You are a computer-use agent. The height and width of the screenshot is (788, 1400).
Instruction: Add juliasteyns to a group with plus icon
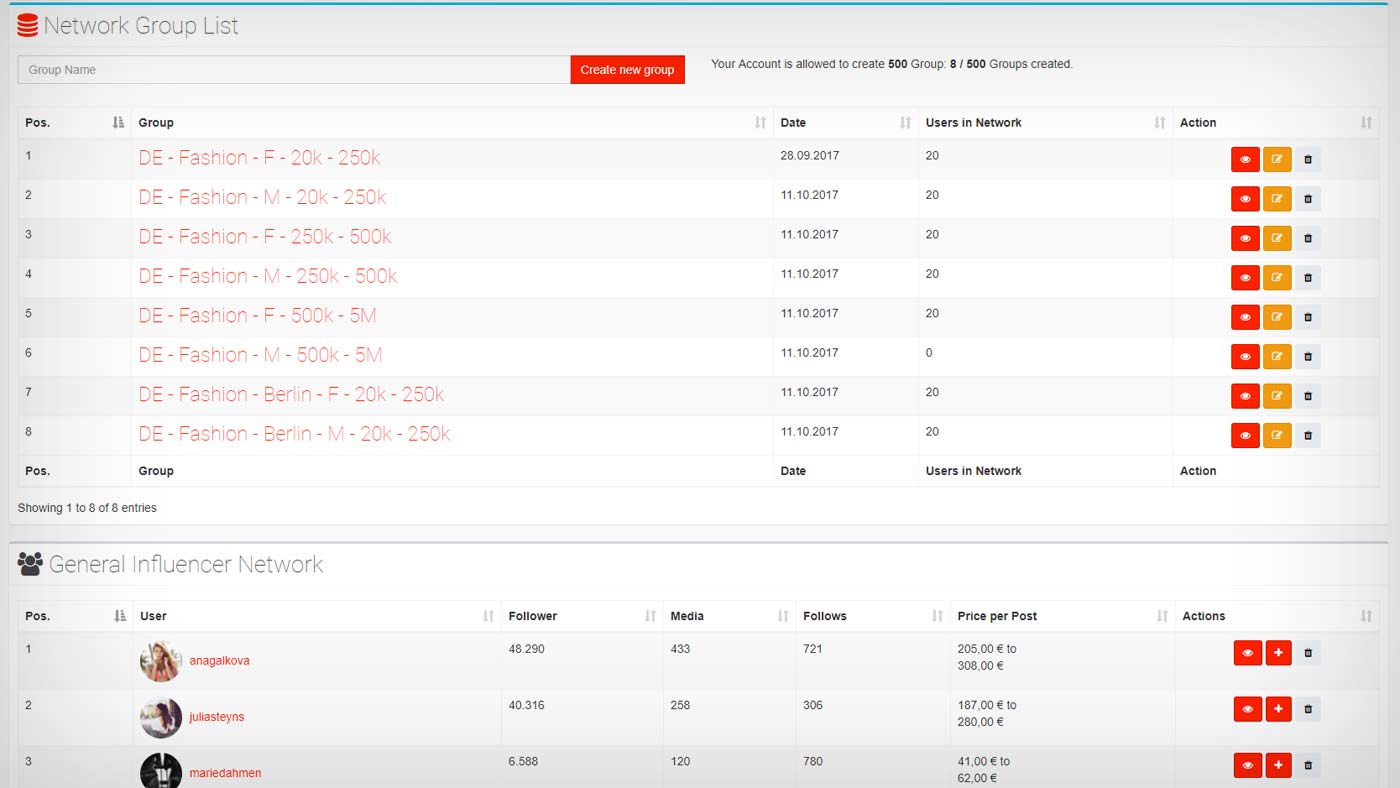(x=1279, y=710)
